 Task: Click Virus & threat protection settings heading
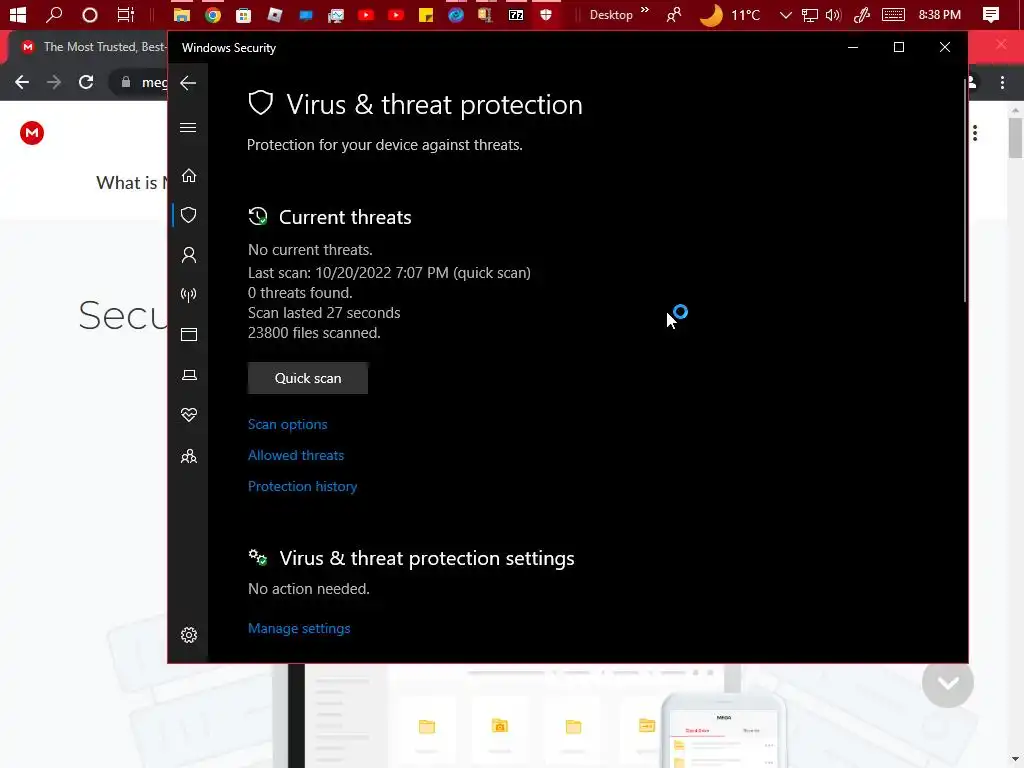point(427,558)
